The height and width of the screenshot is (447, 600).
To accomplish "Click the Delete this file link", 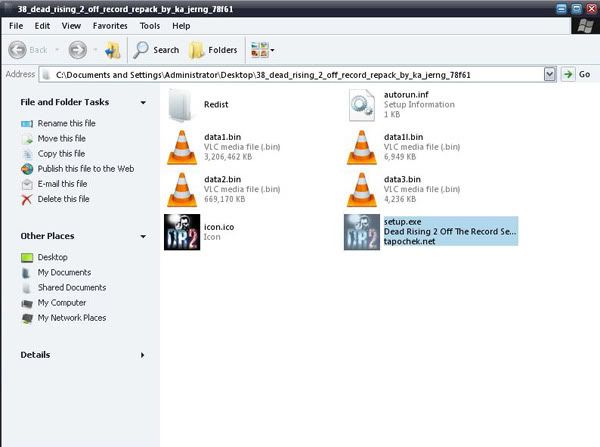I will click(x=64, y=199).
